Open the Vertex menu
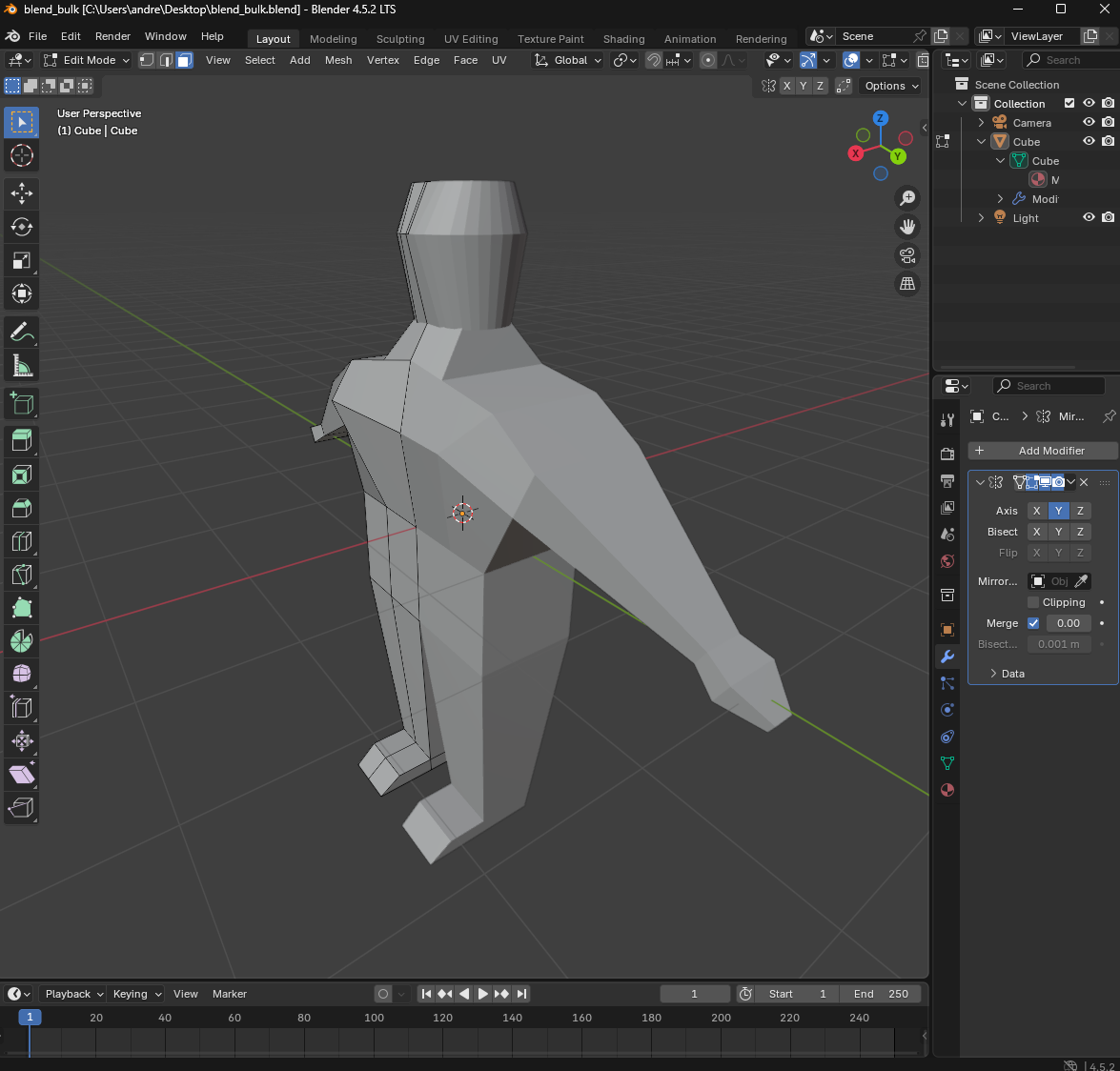The width and height of the screenshot is (1120, 1071). tap(383, 60)
